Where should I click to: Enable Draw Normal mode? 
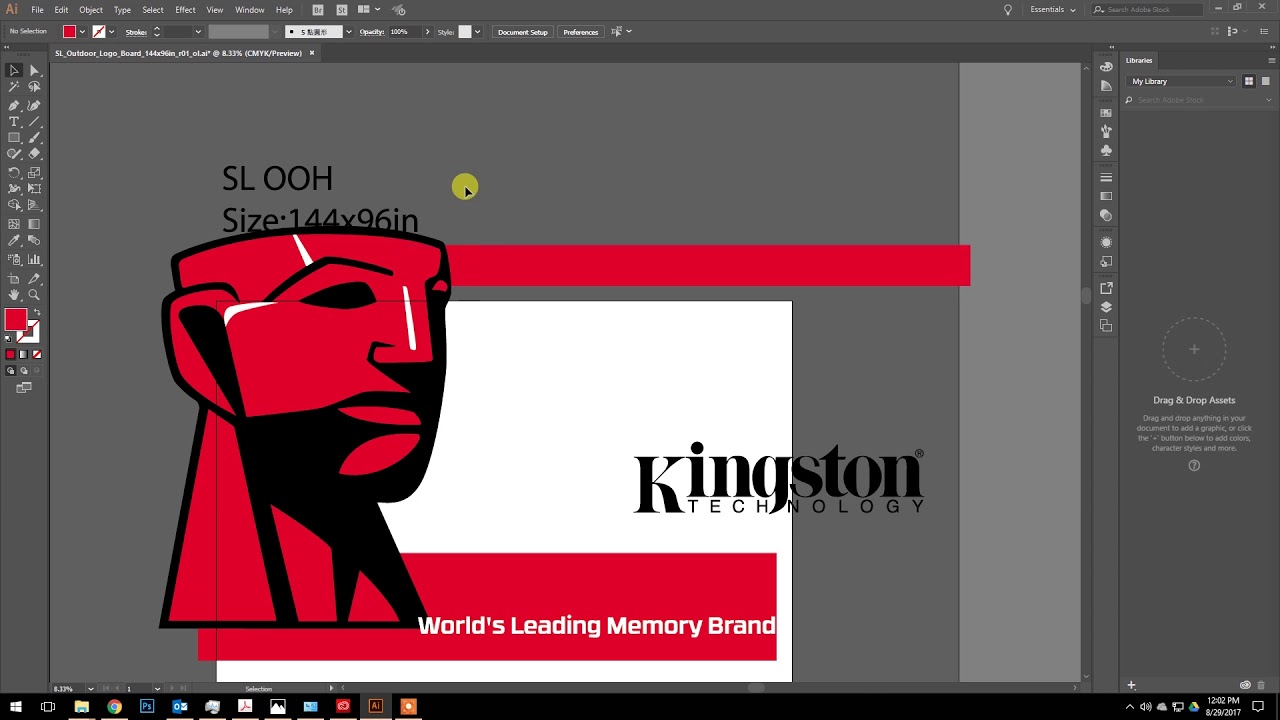(10, 370)
